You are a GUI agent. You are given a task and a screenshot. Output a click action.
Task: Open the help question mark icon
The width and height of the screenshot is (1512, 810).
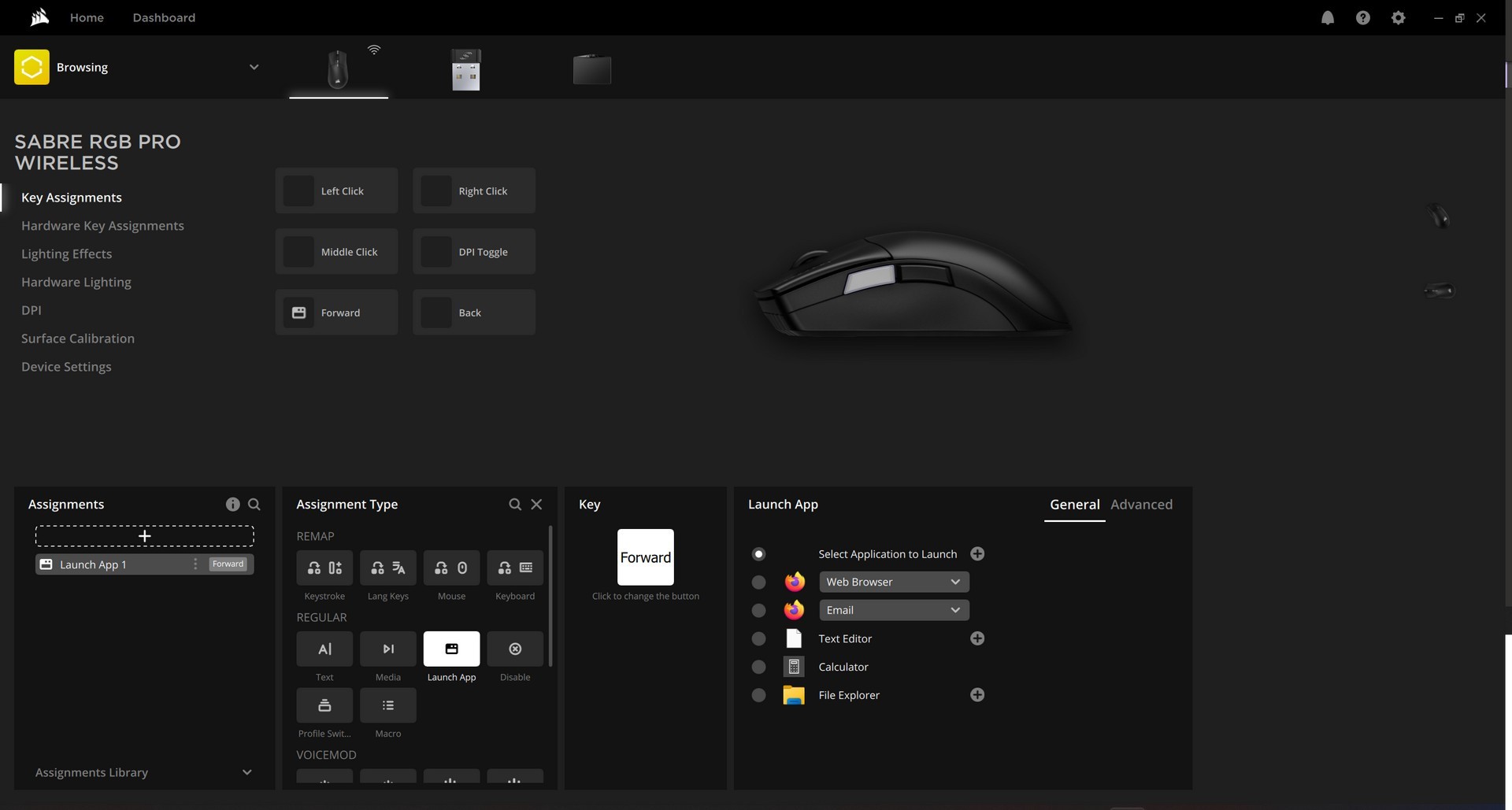tap(1363, 17)
